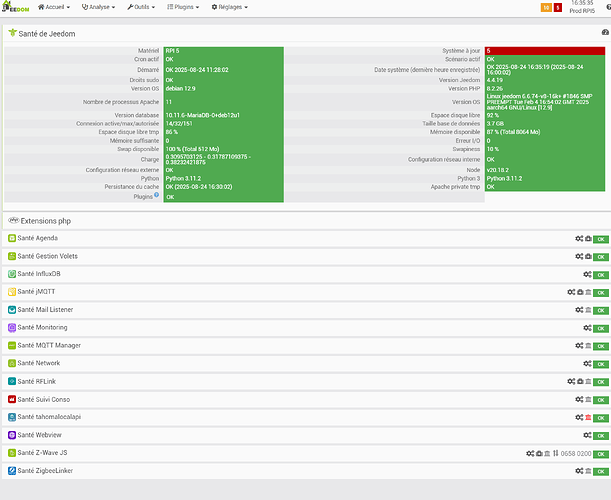Open the Réglages dropdown menu
This screenshot has height=500, width=611.
229,7
